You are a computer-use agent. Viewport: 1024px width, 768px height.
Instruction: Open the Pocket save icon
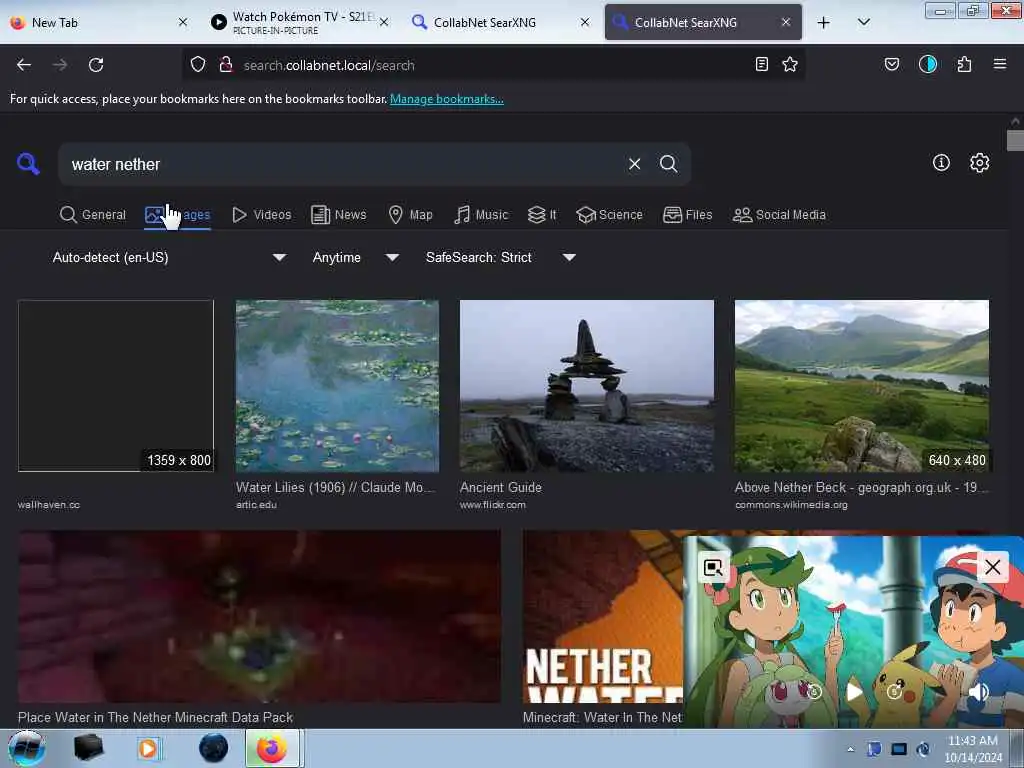point(892,64)
